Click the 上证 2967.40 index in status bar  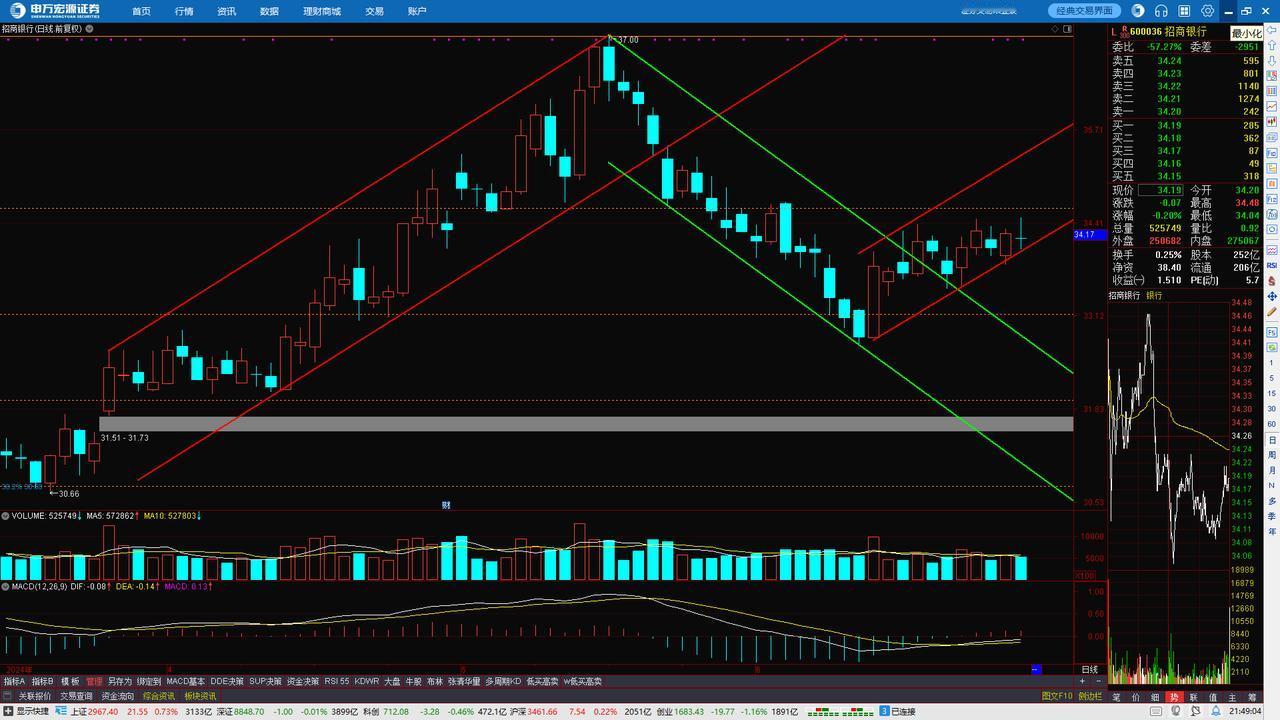tap(95, 712)
